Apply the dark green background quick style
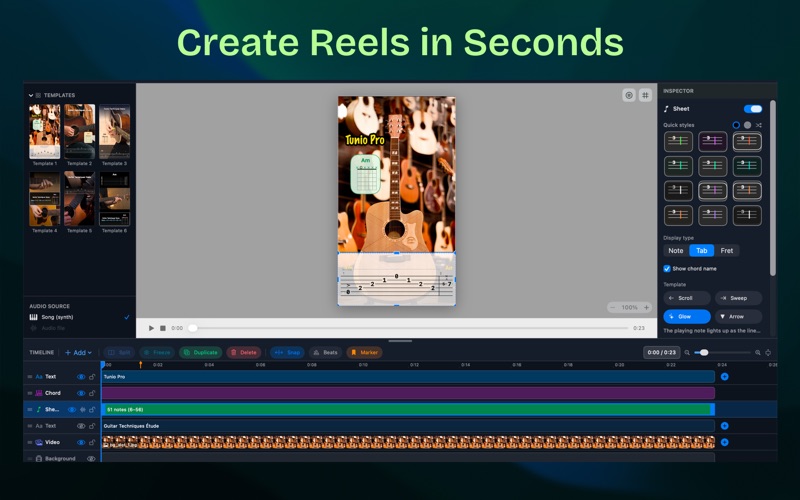 (x=747, y=166)
